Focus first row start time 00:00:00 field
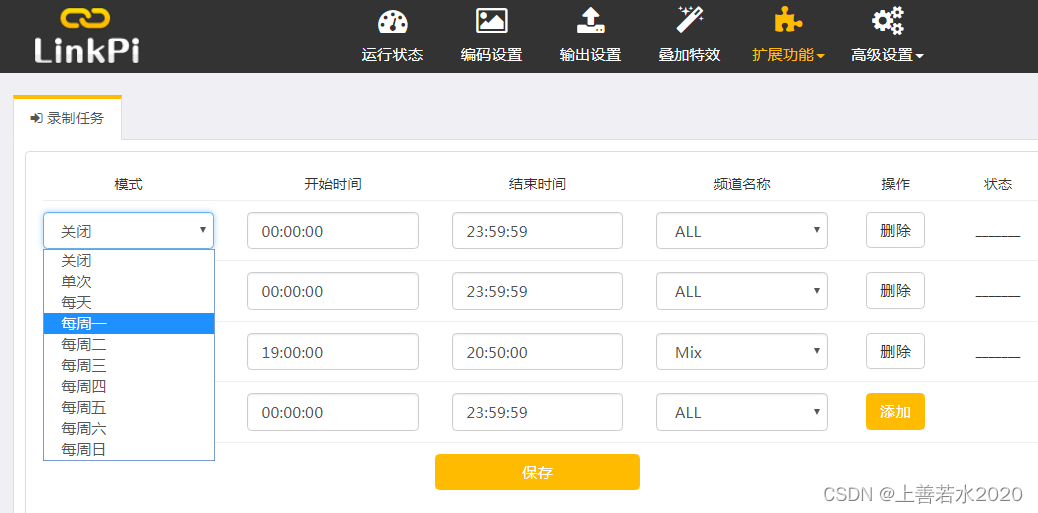1038x513 pixels. [333, 230]
